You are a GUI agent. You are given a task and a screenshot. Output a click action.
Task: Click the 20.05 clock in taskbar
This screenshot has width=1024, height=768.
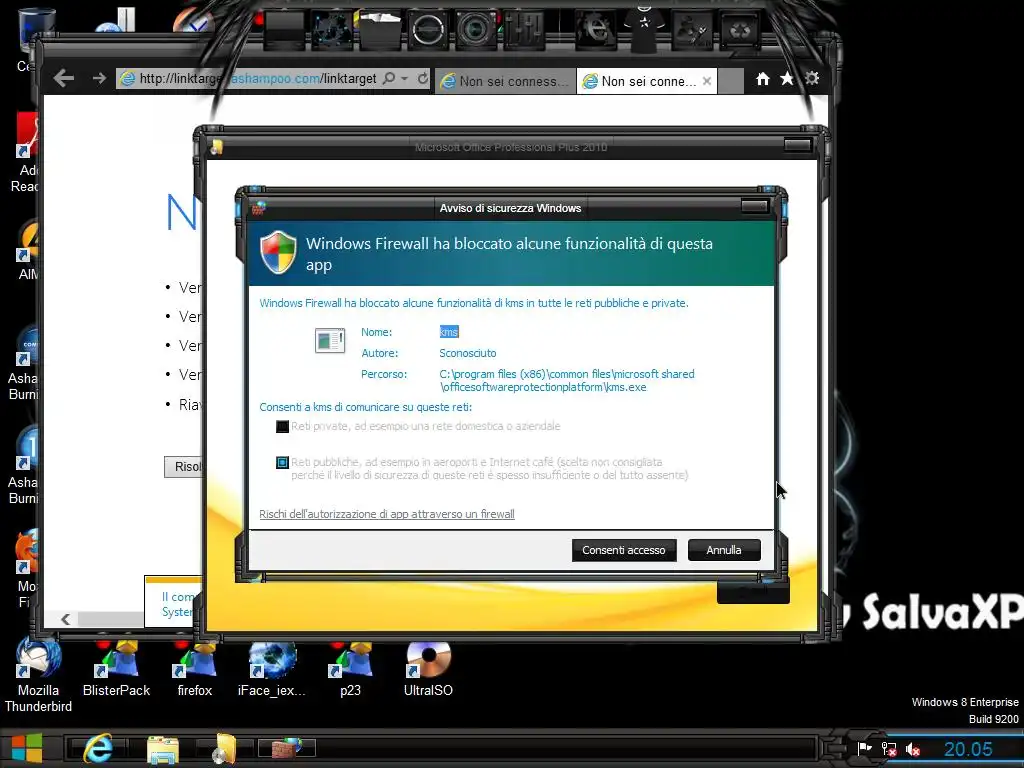coord(968,749)
